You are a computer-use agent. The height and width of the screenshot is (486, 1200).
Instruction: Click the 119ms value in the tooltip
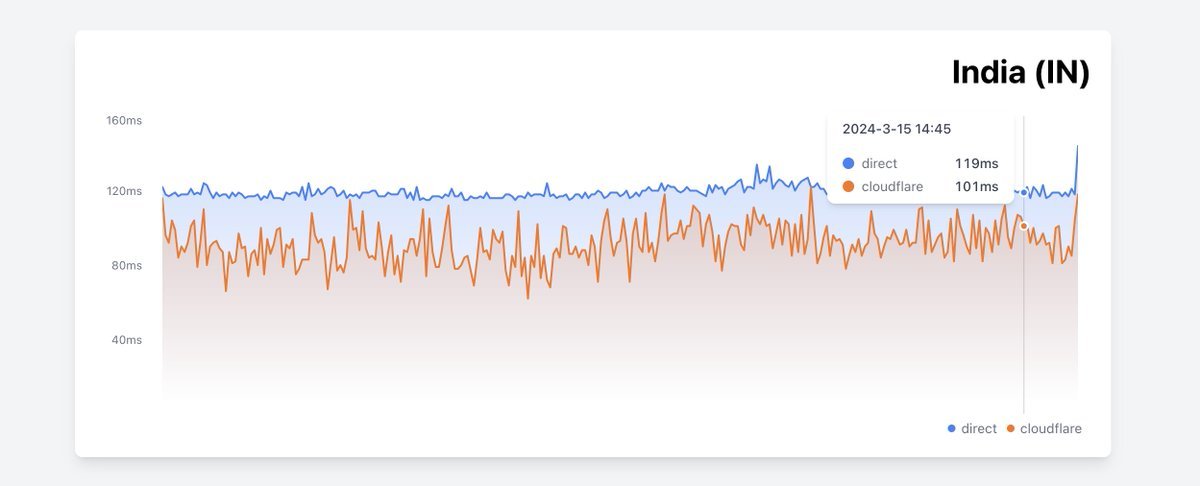[976, 163]
